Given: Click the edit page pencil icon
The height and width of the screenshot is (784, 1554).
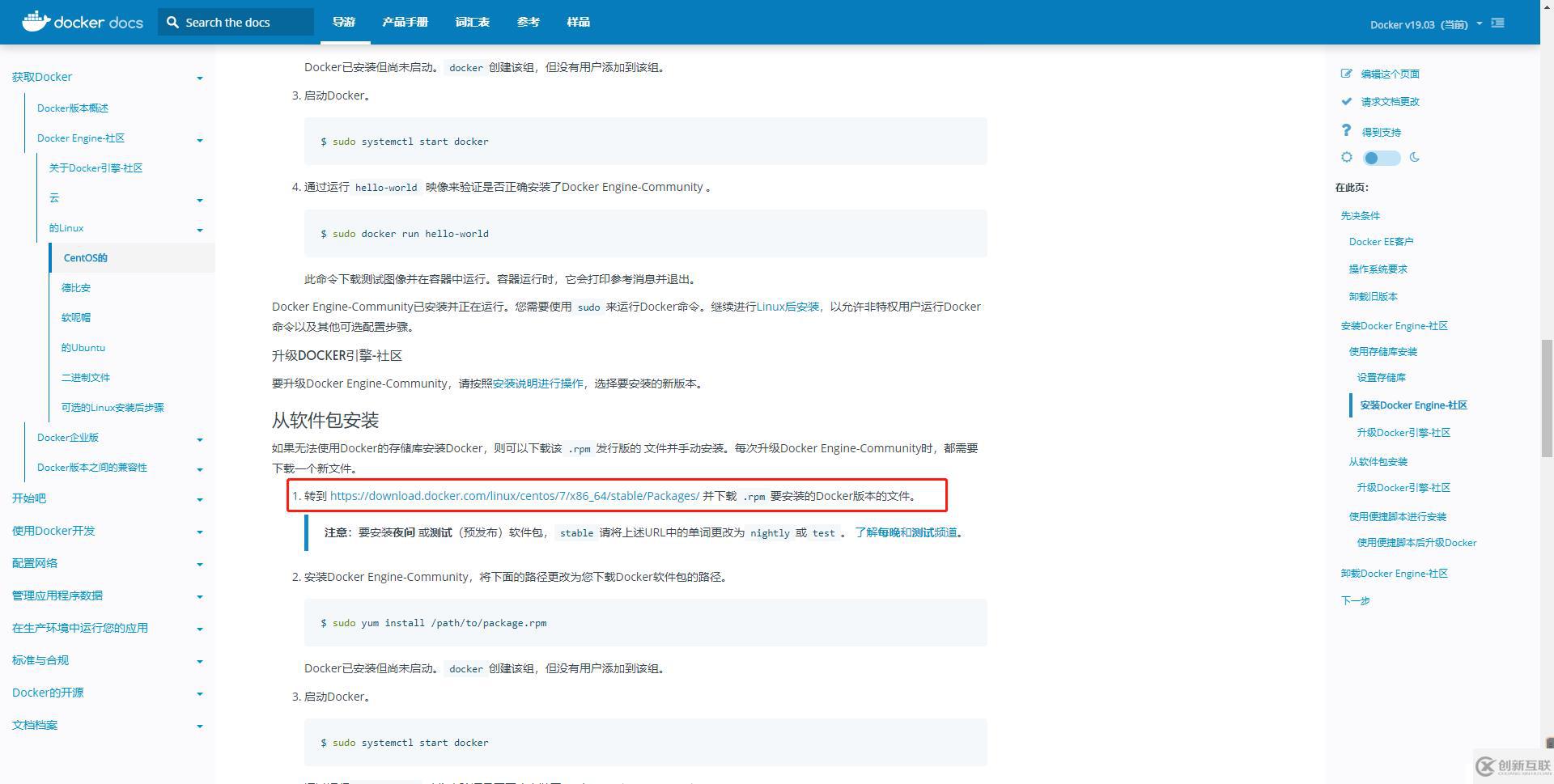Looking at the screenshot, I should click(1347, 74).
